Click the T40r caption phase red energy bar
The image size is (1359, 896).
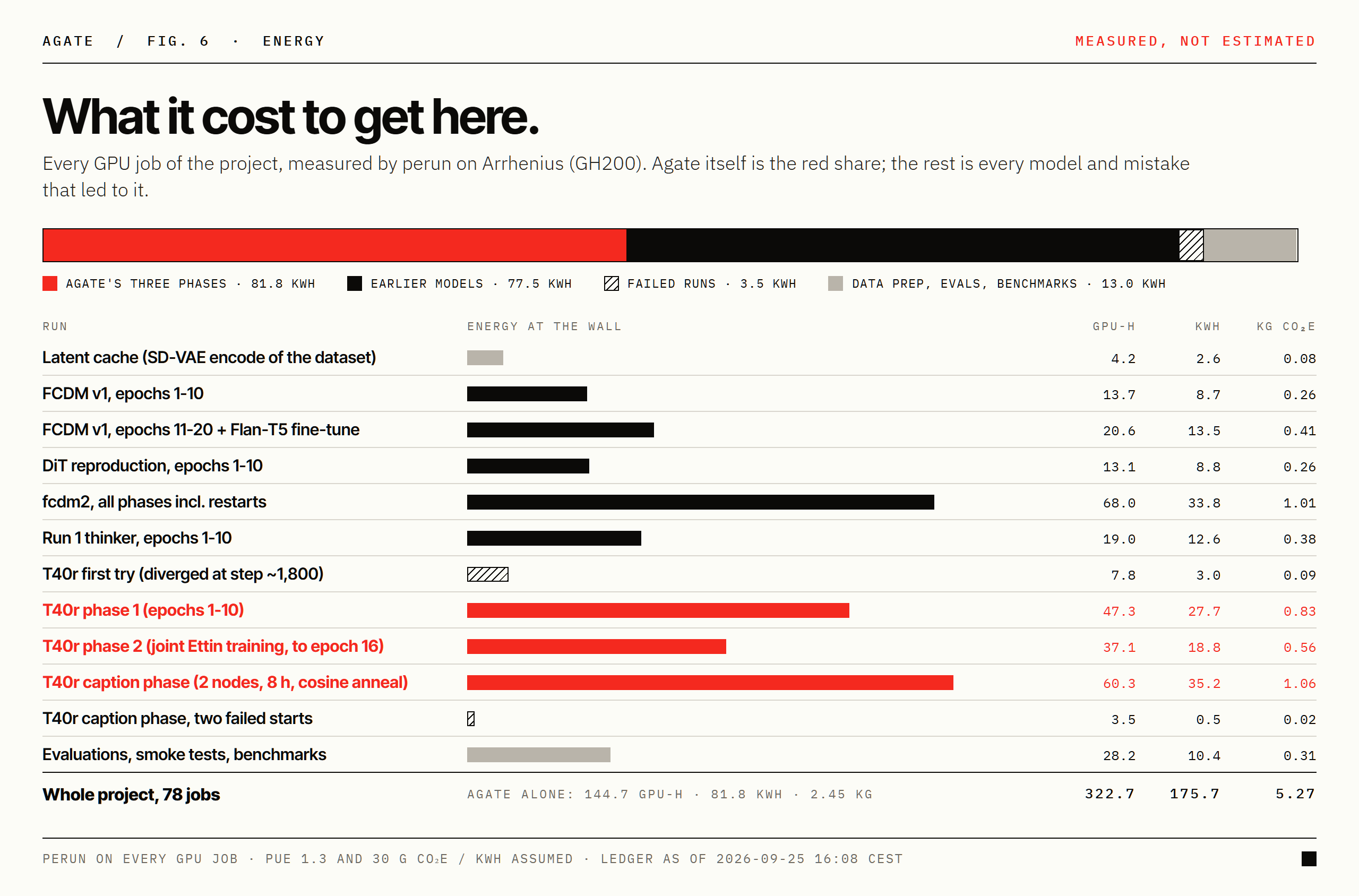710,682
